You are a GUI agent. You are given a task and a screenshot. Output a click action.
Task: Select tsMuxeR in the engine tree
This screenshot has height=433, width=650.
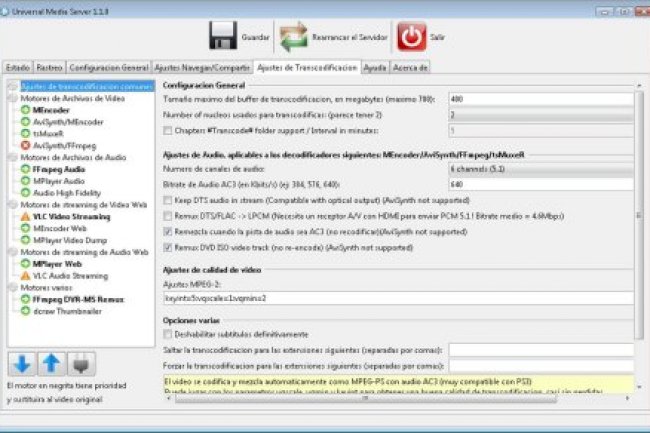point(48,134)
